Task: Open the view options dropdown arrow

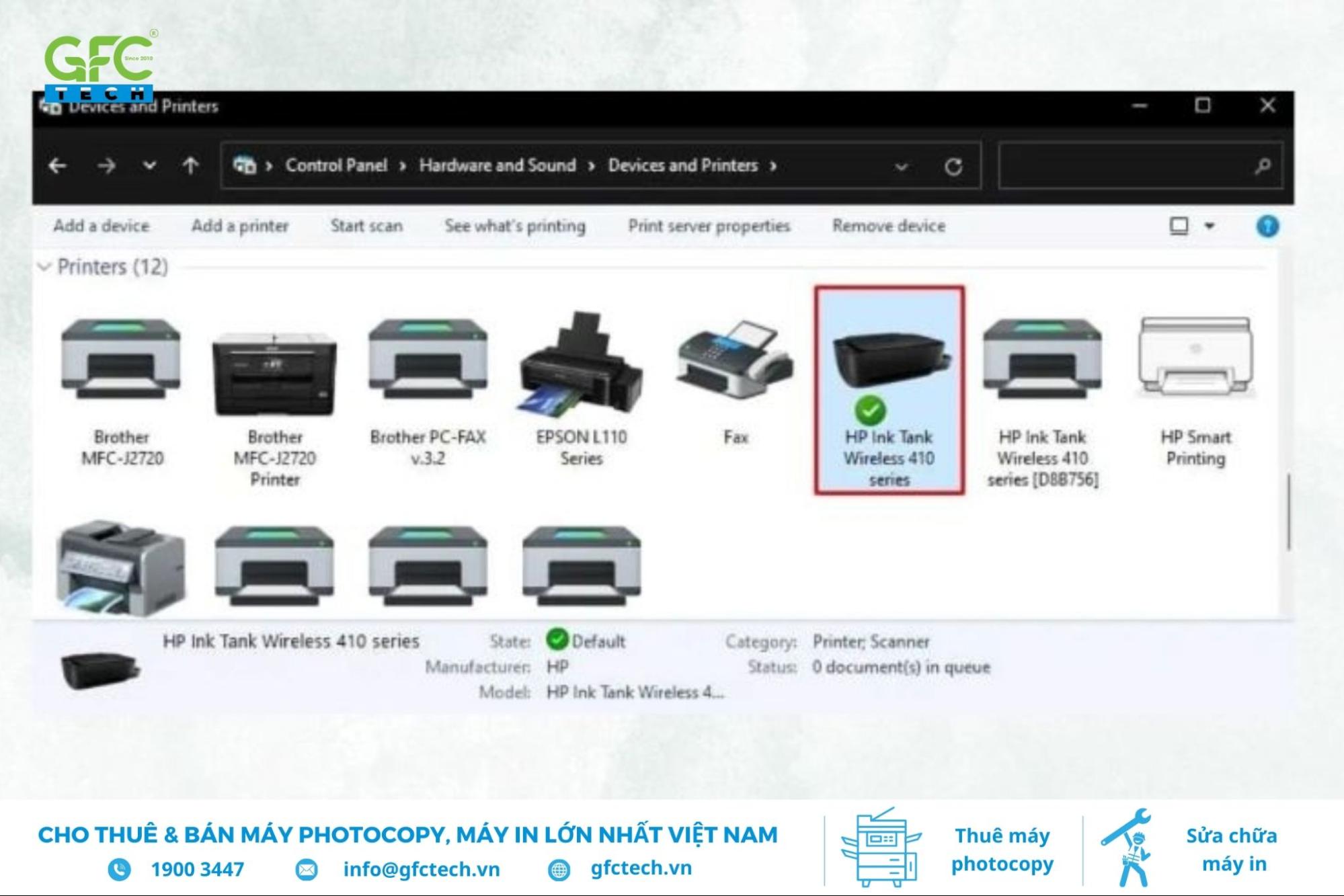Action: [x=1210, y=226]
